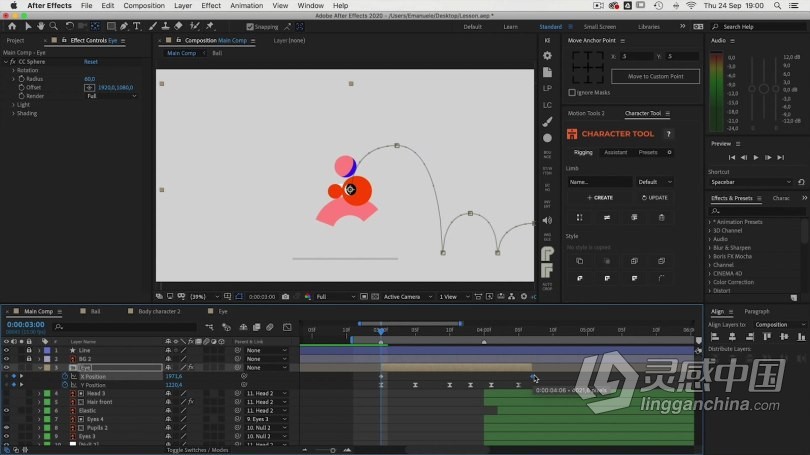Toggle the Radius stopwatch in Effect Controls
The height and width of the screenshot is (455, 810).
pos(21,79)
